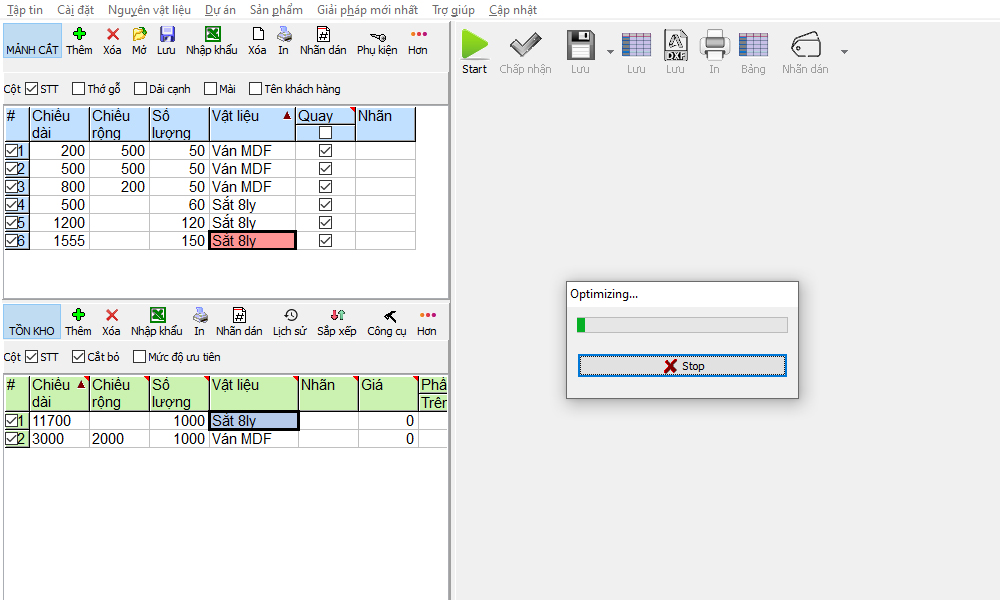Click the green Start optimization icon
Viewport: 1000px width, 600px height.
click(475, 45)
